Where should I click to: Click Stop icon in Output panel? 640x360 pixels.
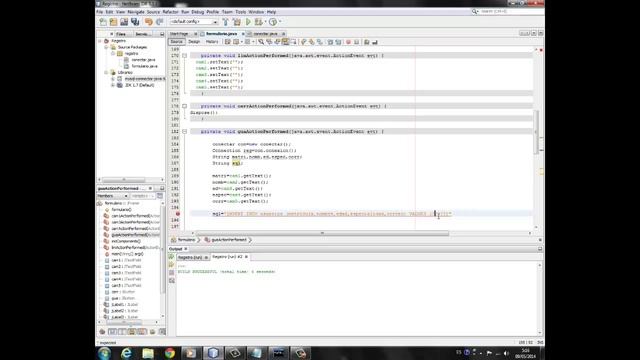click(171, 273)
